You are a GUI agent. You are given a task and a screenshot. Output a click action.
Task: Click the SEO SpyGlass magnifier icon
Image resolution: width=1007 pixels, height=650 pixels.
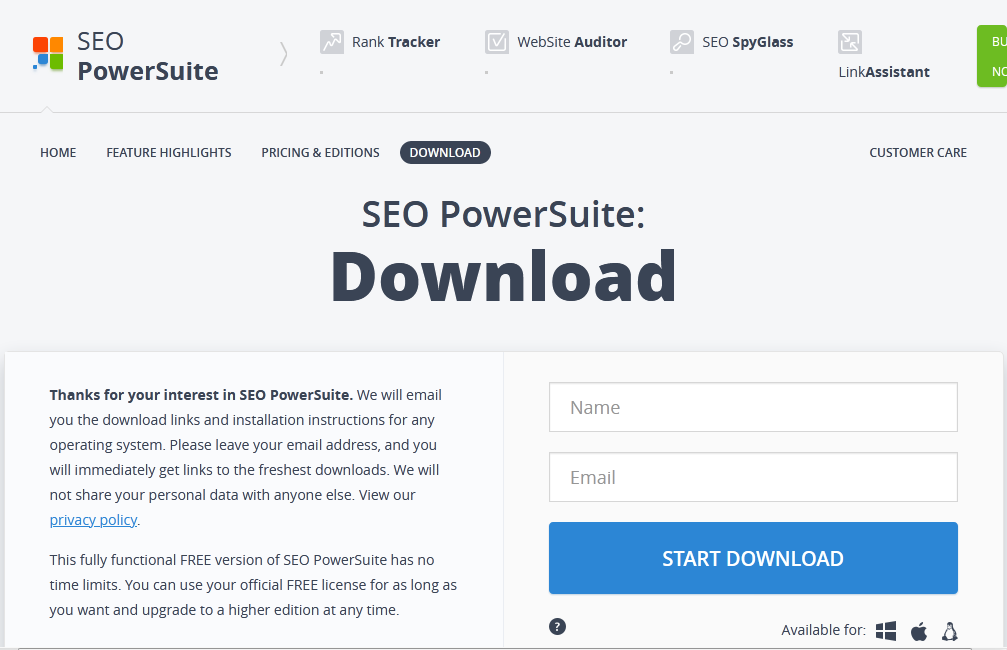[x=682, y=42]
